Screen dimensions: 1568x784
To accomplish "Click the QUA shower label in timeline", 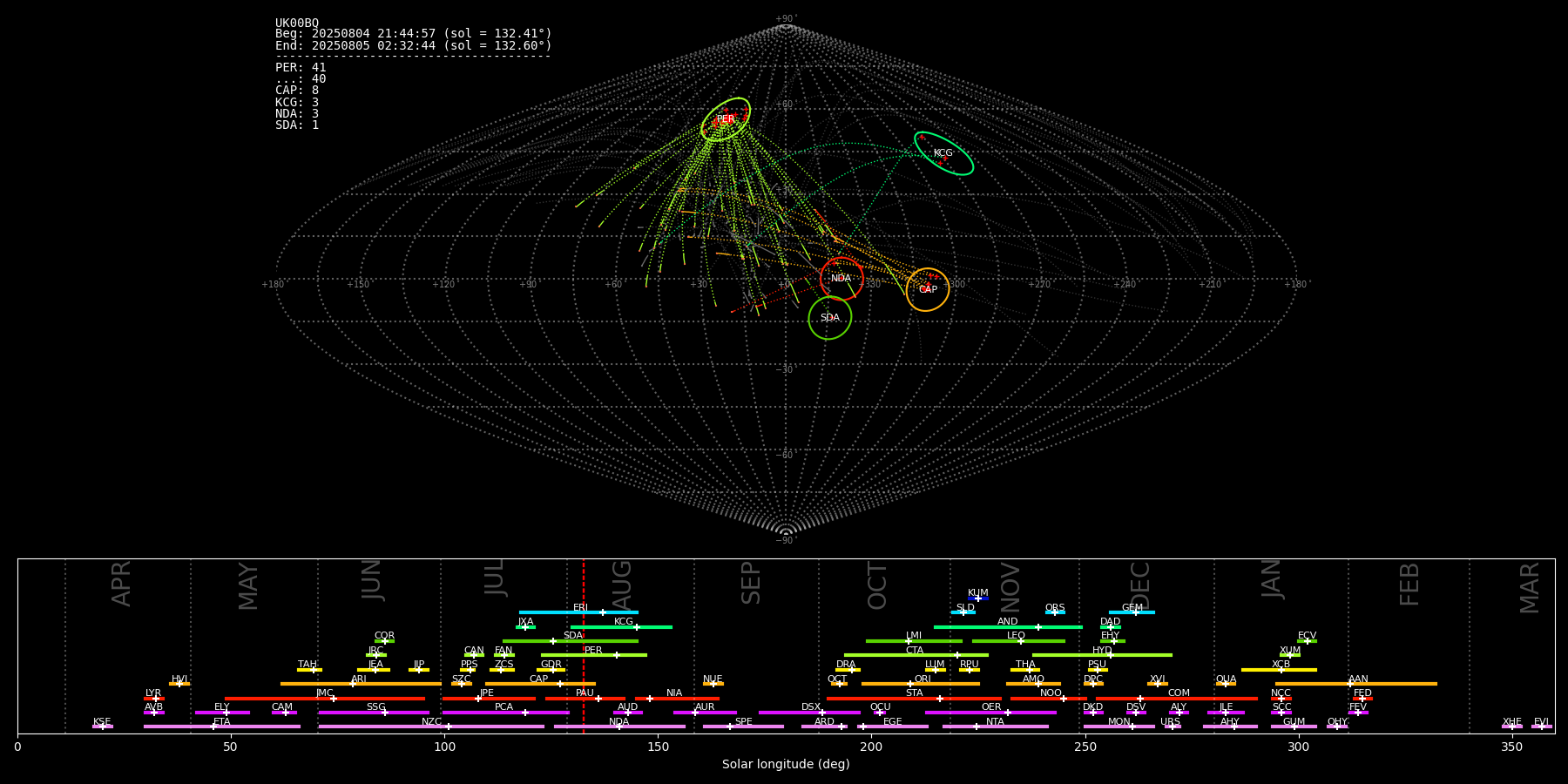I will pyautogui.click(x=1226, y=679).
